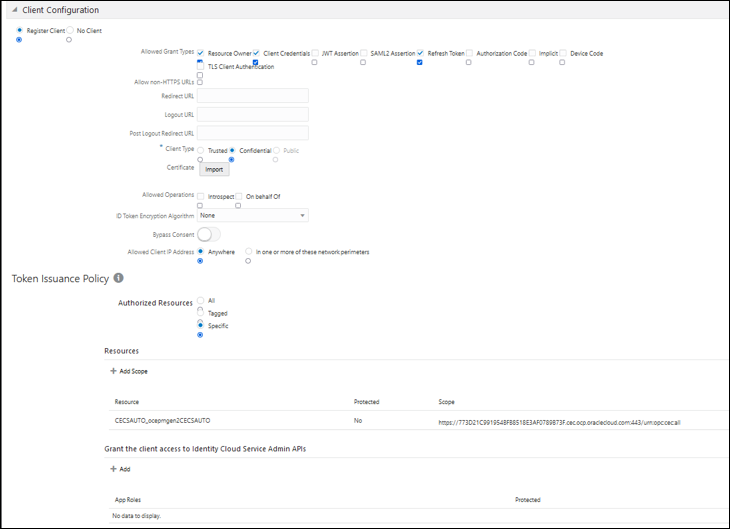Screen dimensions: 730x529
Task: Click the App Roles column header
Action: [128, 500]
